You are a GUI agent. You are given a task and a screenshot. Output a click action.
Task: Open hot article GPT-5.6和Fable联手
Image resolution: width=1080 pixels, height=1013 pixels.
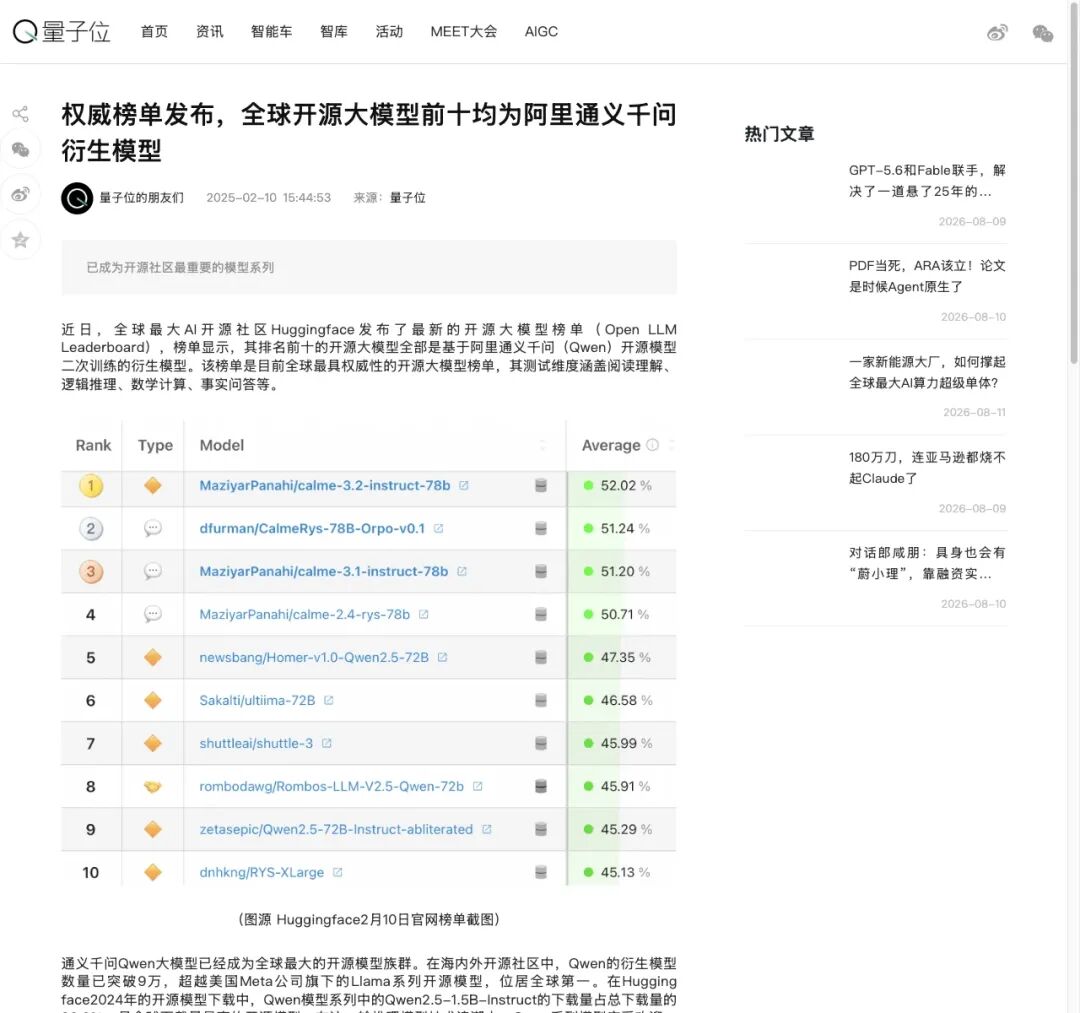[x=926, y=180]
